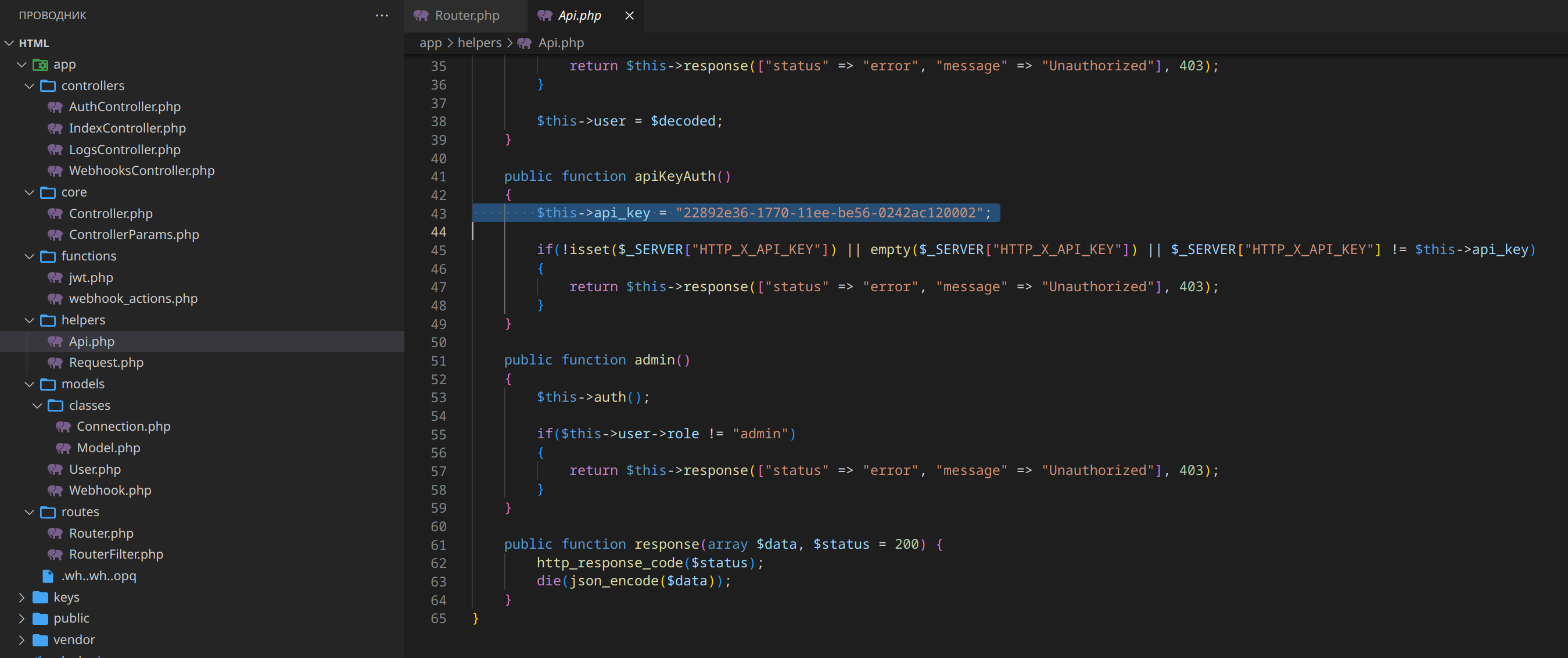Click line number 43 in the gutter
The height and width of the screenshot is (658, 1568).
pos(438,214)
